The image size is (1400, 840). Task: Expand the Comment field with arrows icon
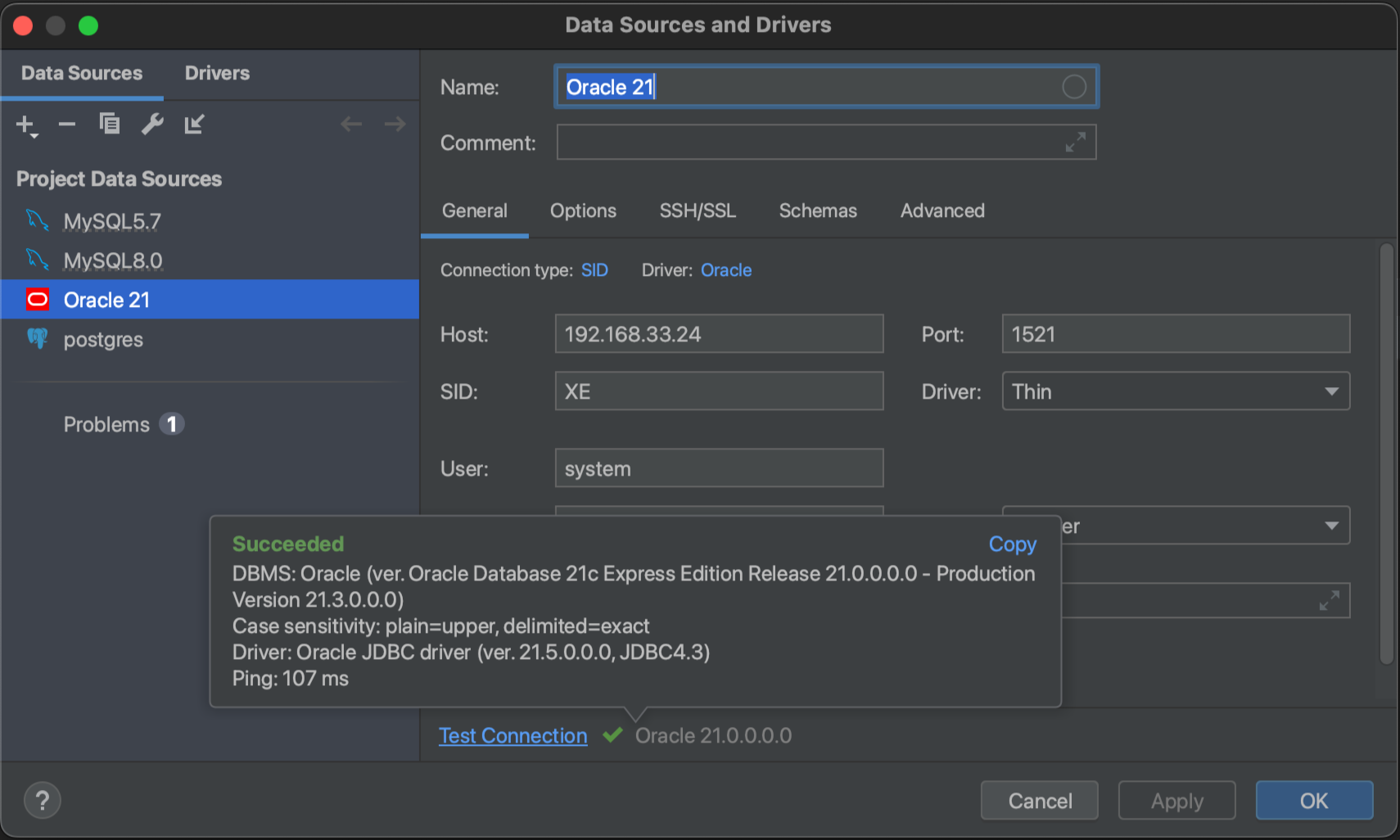pos(1076,142)
